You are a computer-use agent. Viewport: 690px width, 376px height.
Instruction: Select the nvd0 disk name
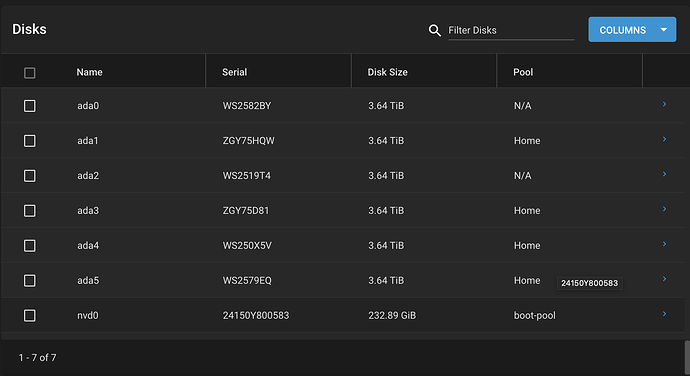(88, 315)
